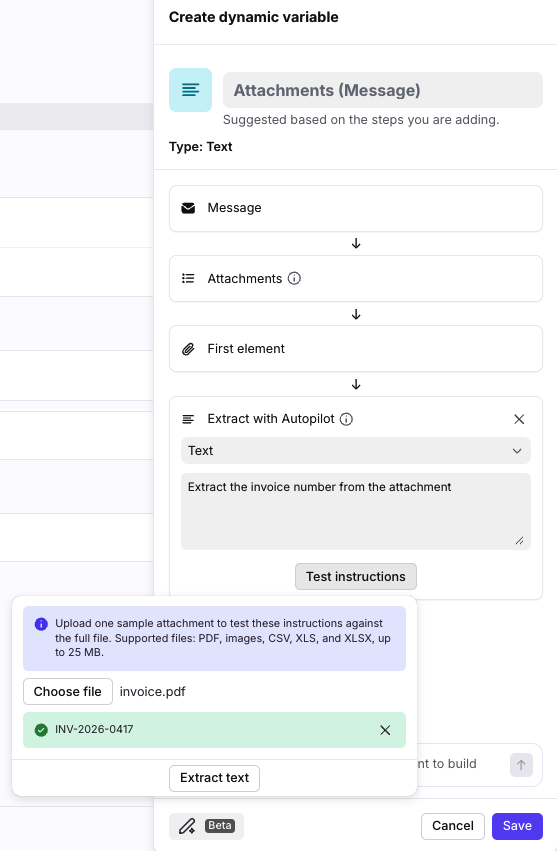Click Cancel button
This screenshot has height=851, width=557.
coord(453,826)
